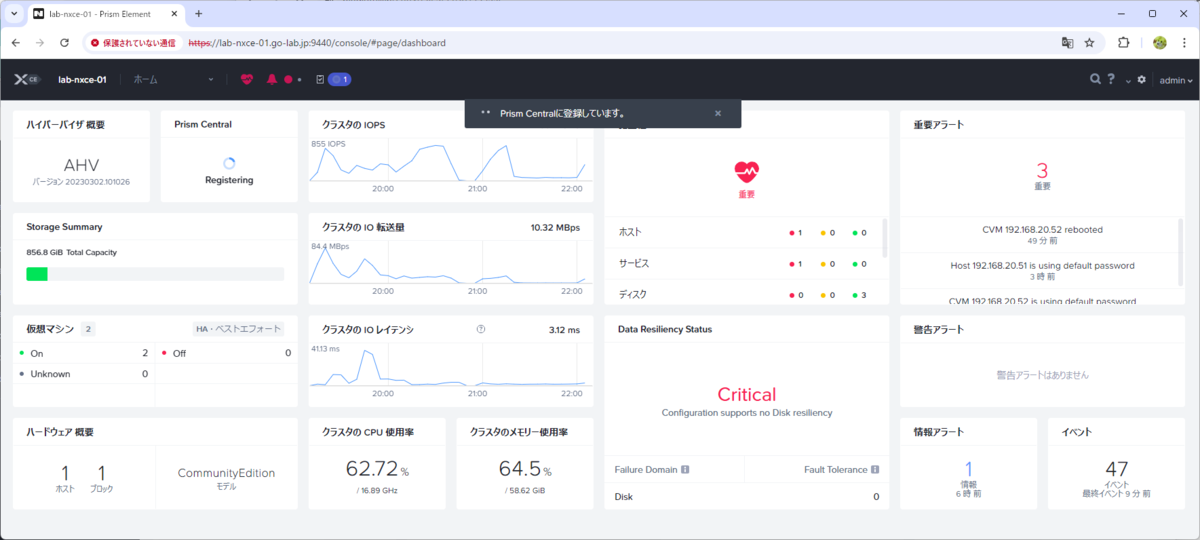1200x540 pixels.
Task: Expand the chevron beside the help icon
Action: click(1128, 80)
